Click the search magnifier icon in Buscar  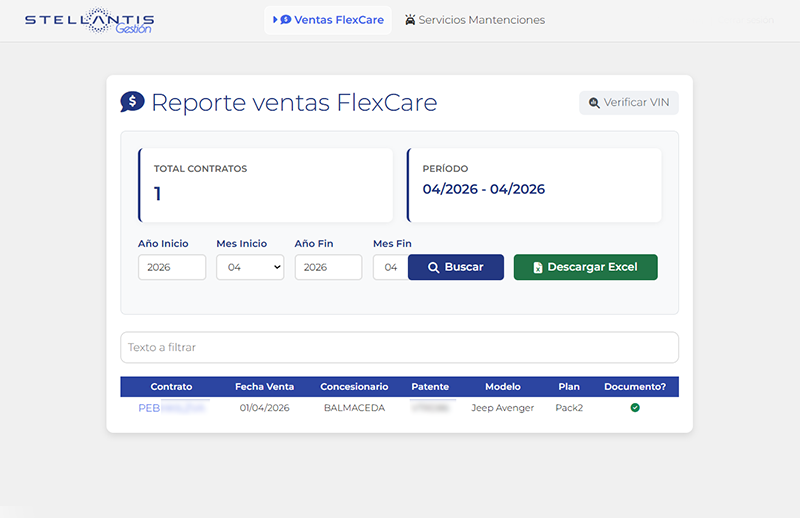tap(434, 268)
